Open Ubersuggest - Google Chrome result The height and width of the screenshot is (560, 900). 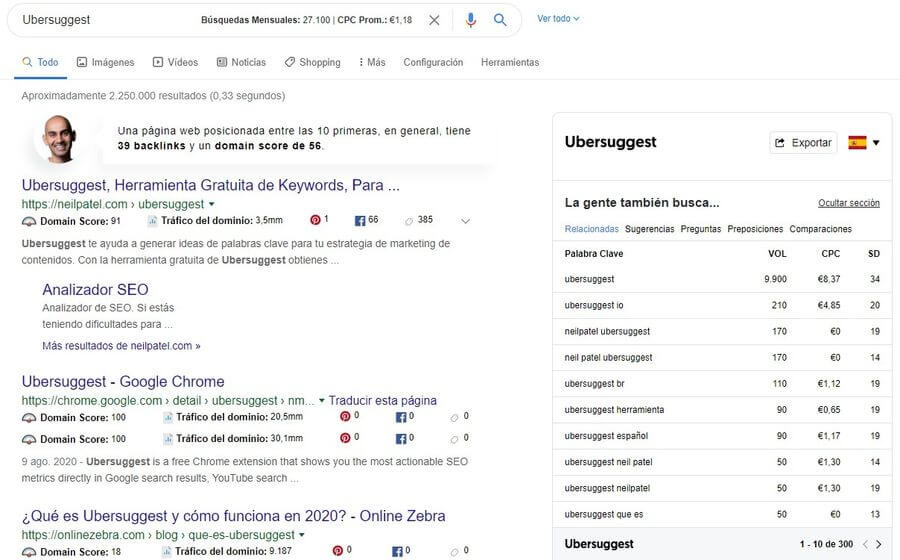point(123,382)
